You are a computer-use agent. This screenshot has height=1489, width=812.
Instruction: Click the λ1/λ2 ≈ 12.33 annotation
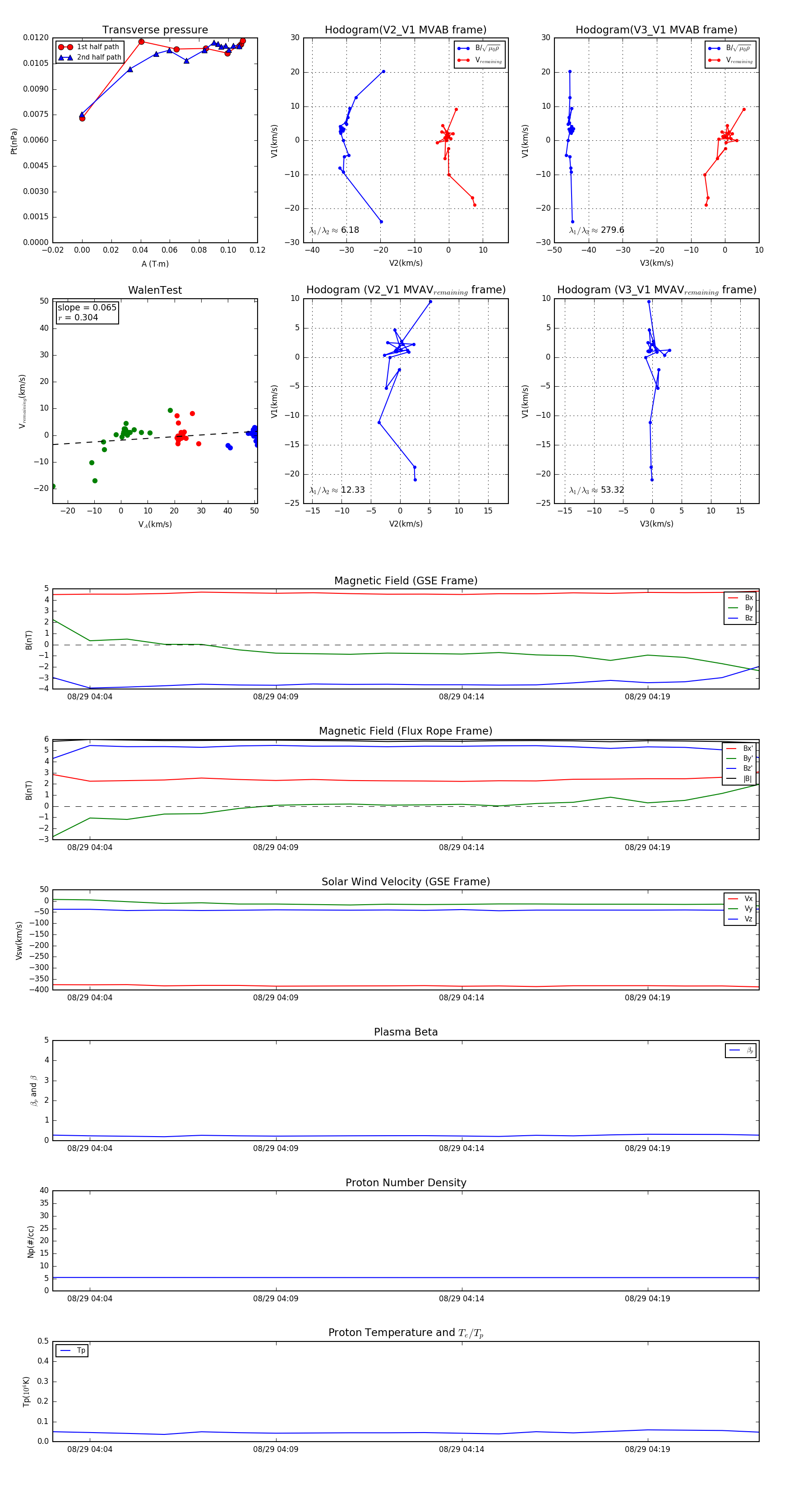coord(337,490)
